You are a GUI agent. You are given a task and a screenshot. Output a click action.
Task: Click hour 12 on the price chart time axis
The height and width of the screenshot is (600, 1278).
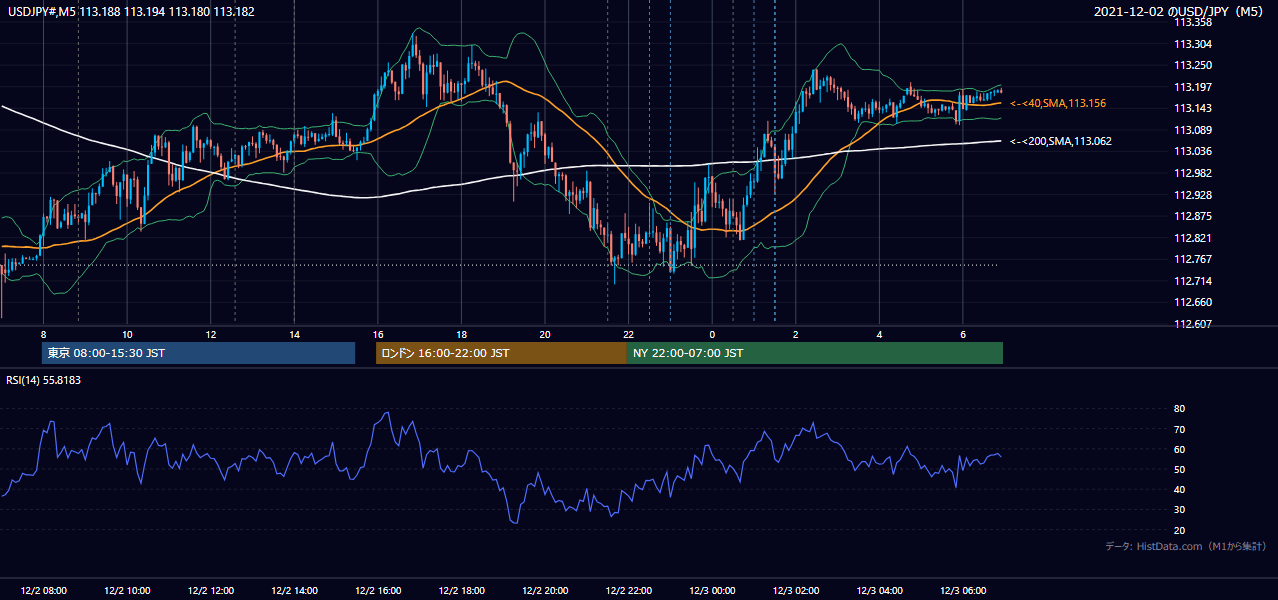click(211, 334)
